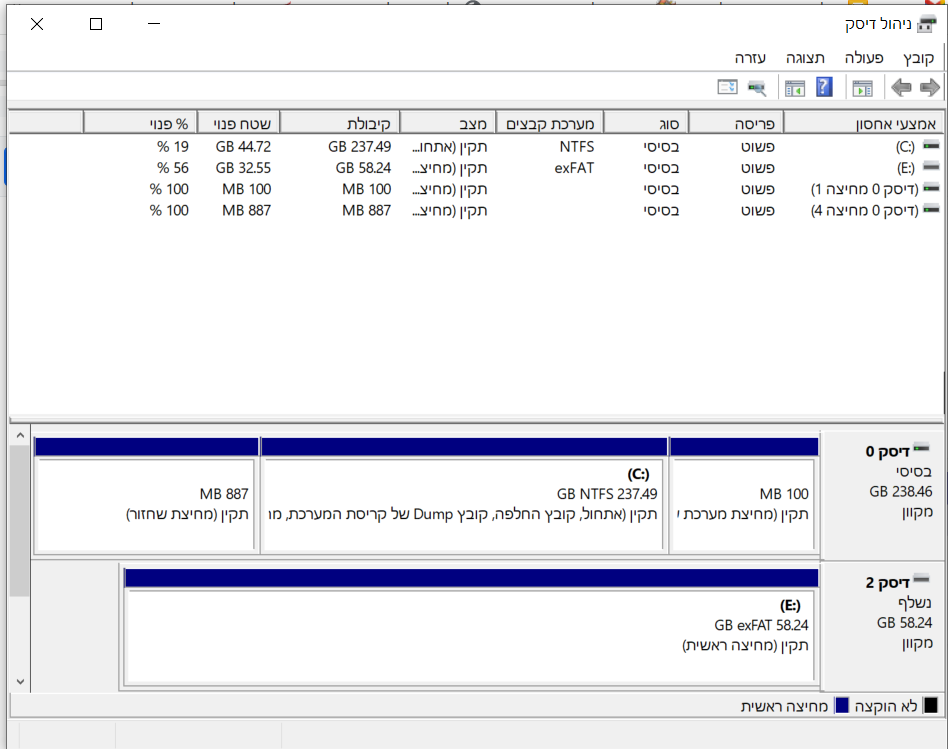Open the פעולה menu
The height and width of the screenshot is (749, 948).
(863, 58)
